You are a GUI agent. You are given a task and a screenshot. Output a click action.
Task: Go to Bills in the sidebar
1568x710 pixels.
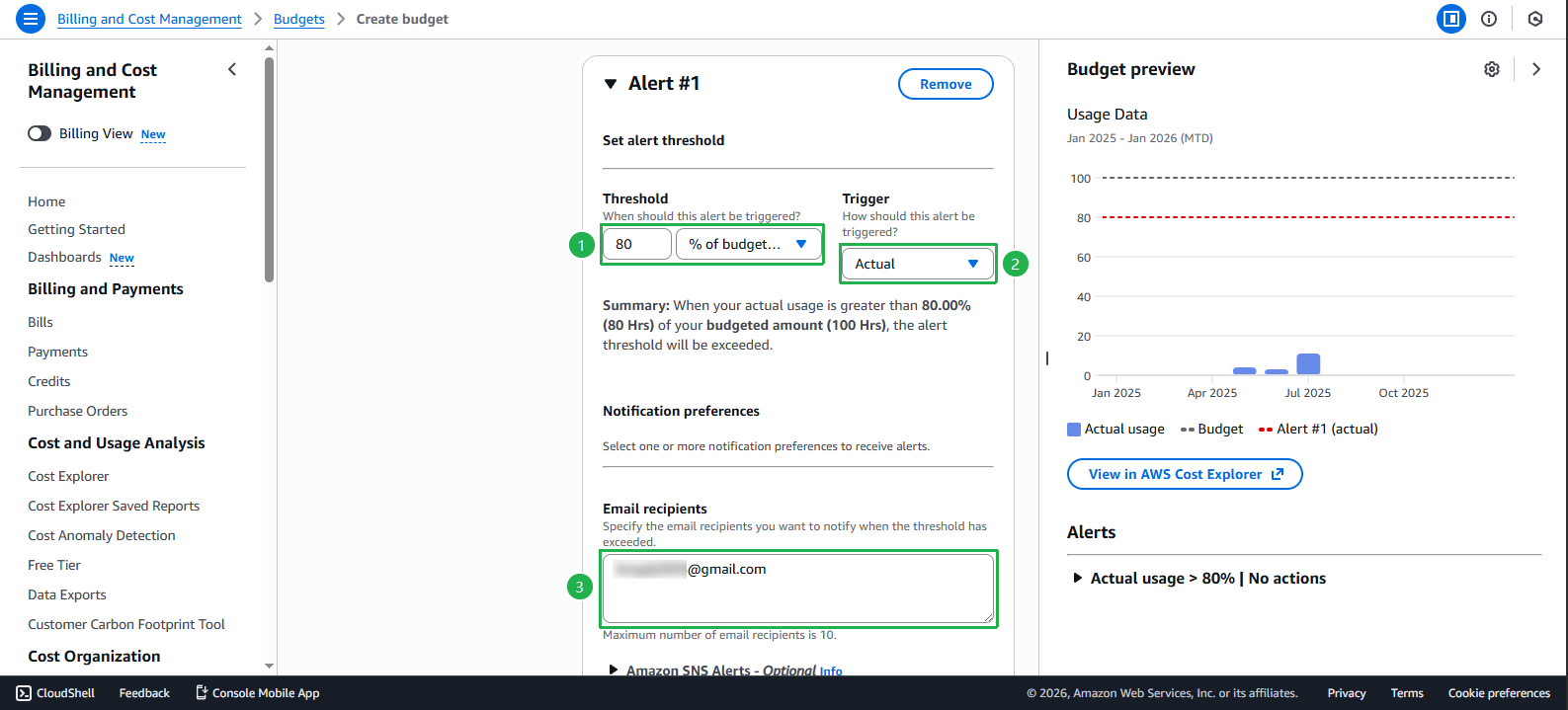point(41,322)
